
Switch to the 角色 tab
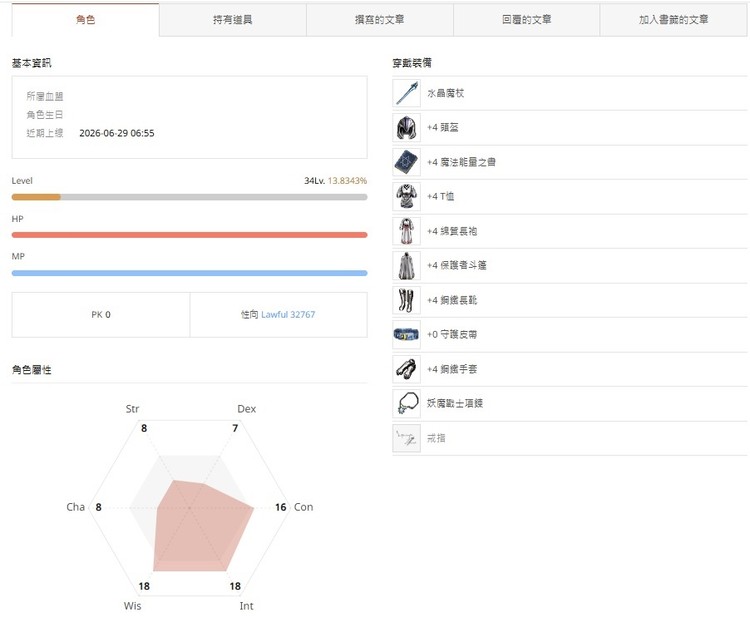click(85, 20)
